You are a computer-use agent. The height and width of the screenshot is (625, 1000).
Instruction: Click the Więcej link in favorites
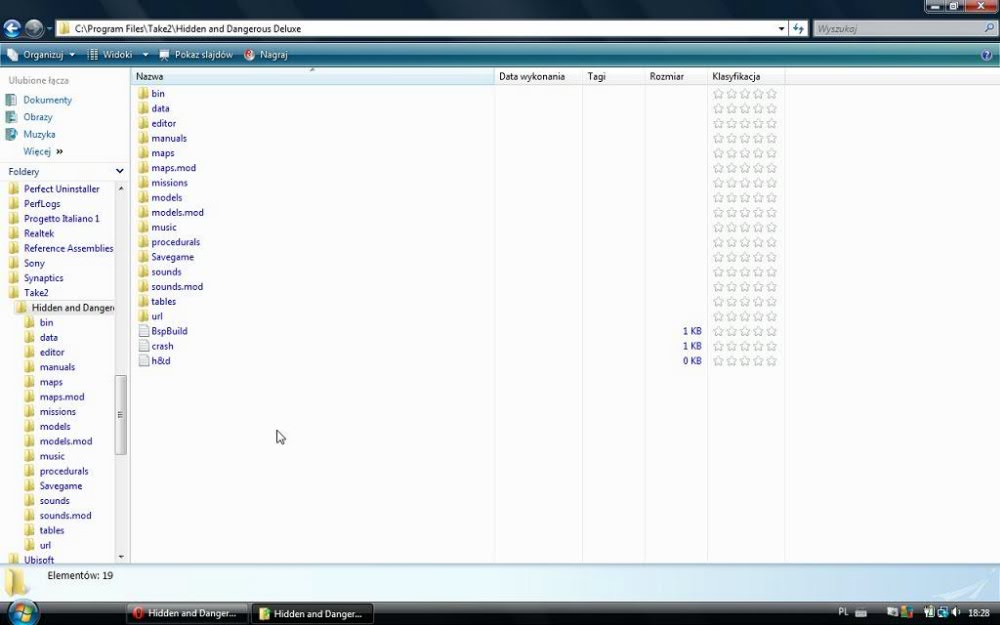tap(37, 152)
